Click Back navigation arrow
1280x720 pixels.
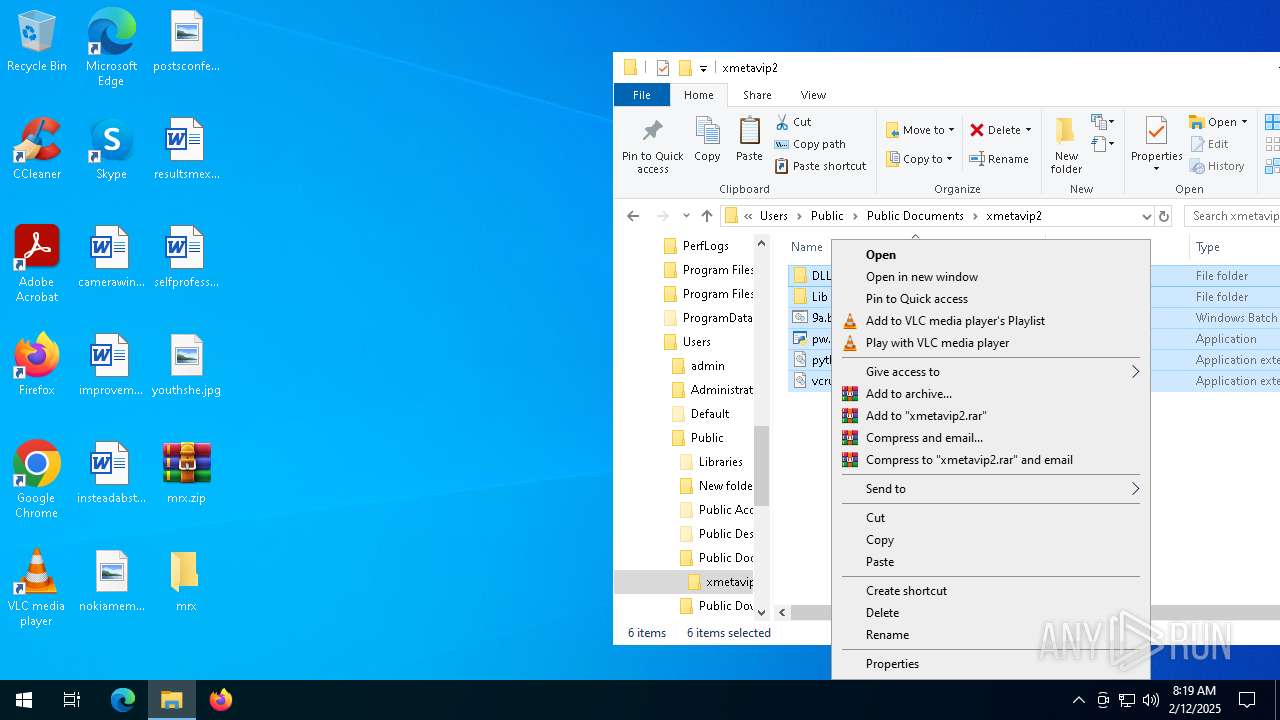click(632, 216)
